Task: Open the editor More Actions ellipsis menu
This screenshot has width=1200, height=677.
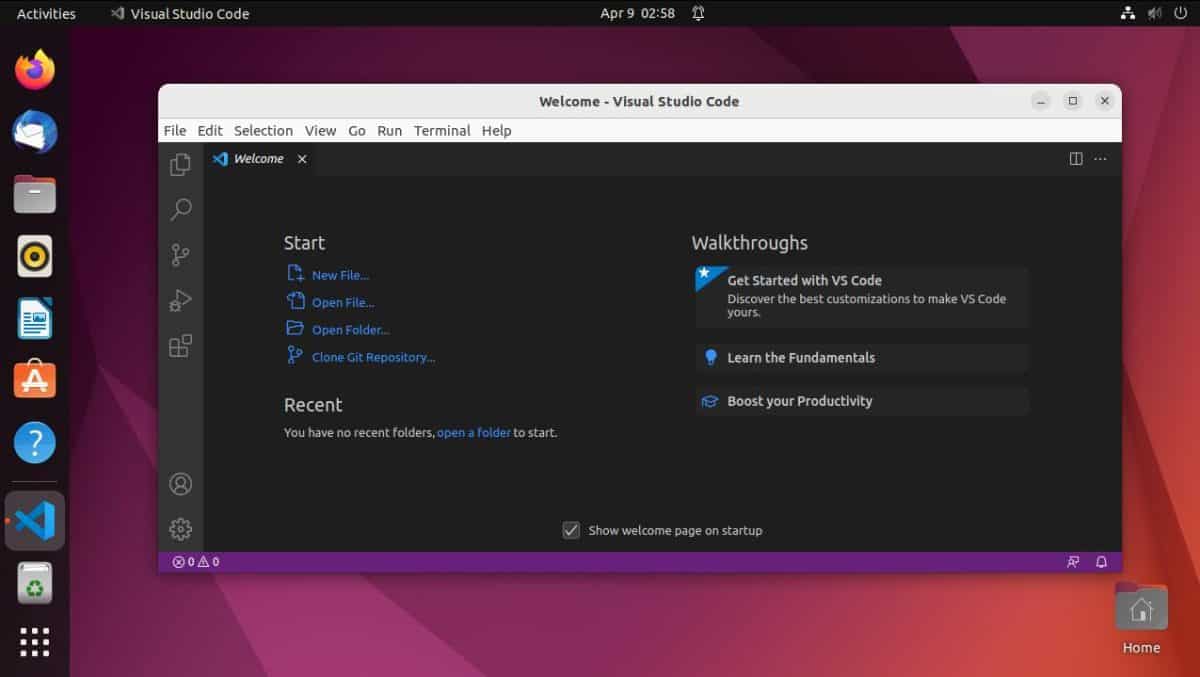Action: [1100, 158]
